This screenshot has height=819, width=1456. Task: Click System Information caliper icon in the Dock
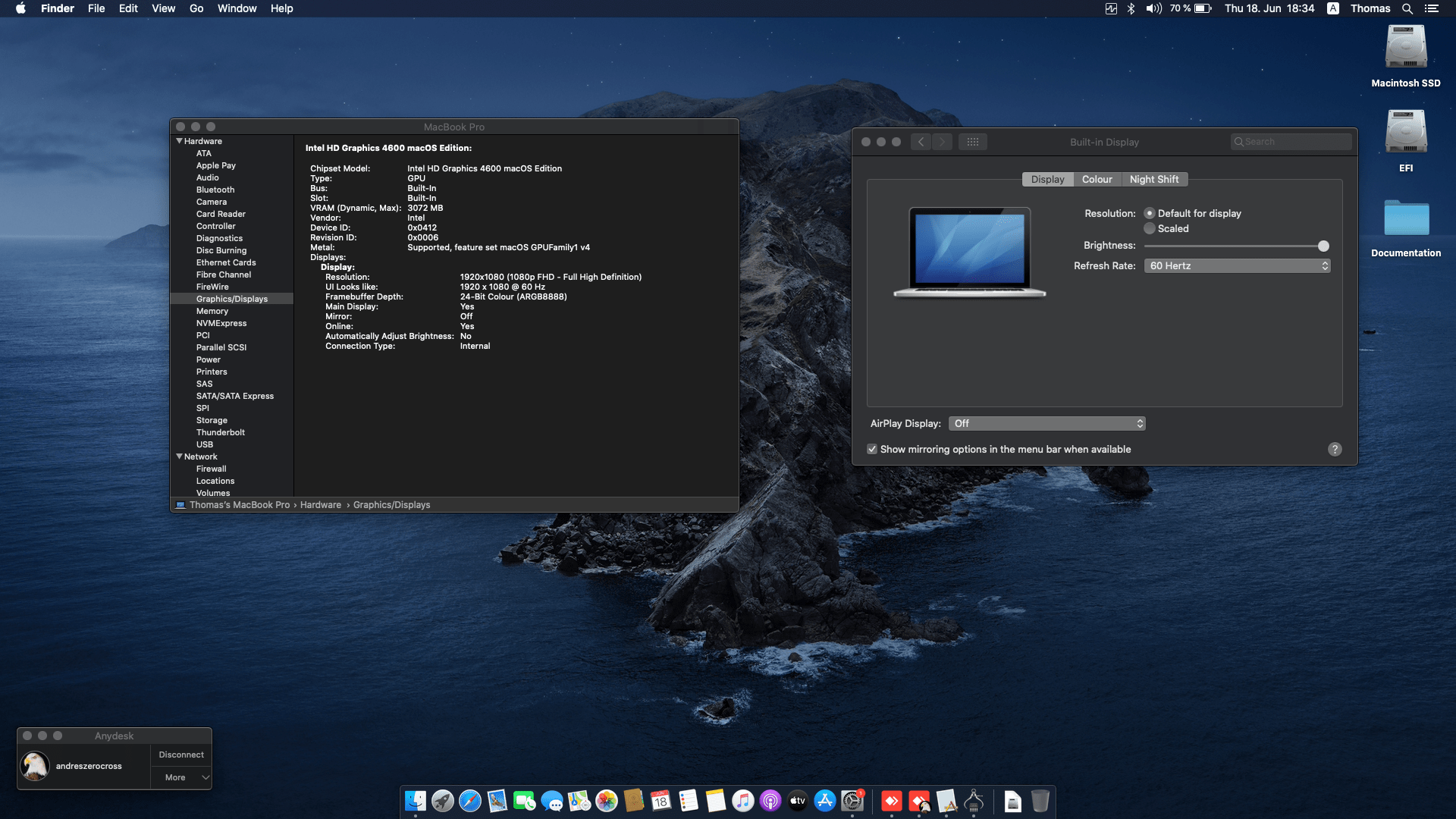coord(974,801)
